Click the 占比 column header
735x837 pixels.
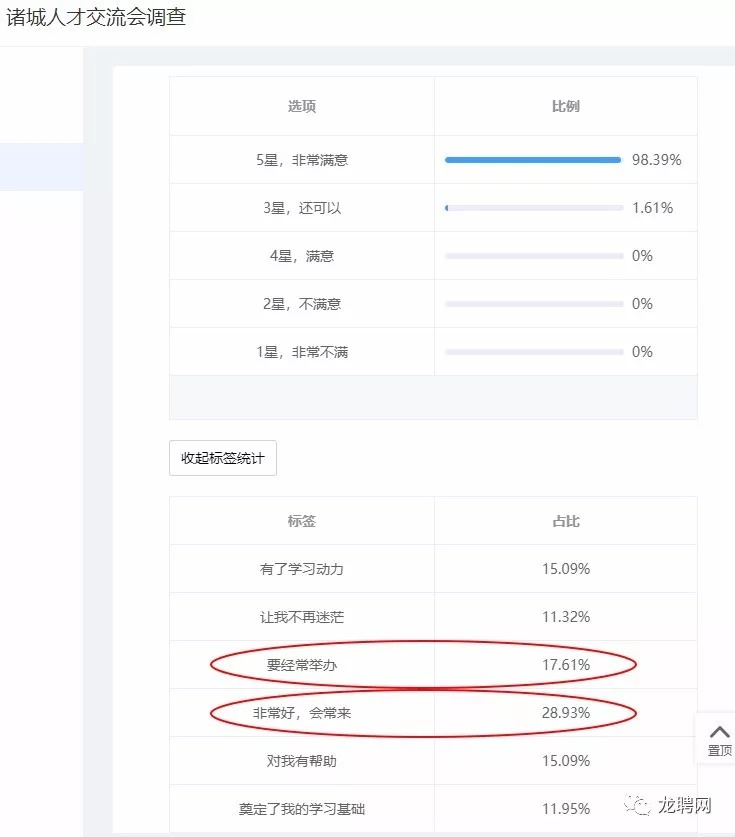click(566, 521)
